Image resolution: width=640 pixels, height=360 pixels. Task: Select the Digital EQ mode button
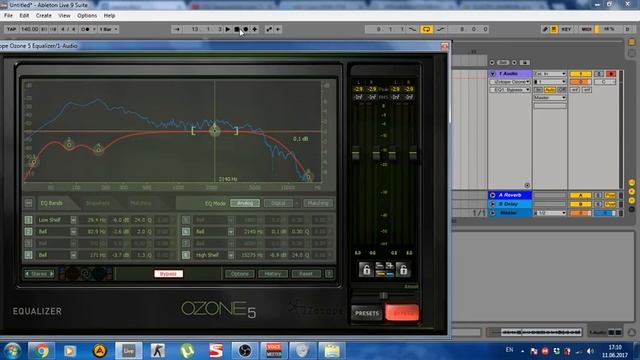point(278,203)
